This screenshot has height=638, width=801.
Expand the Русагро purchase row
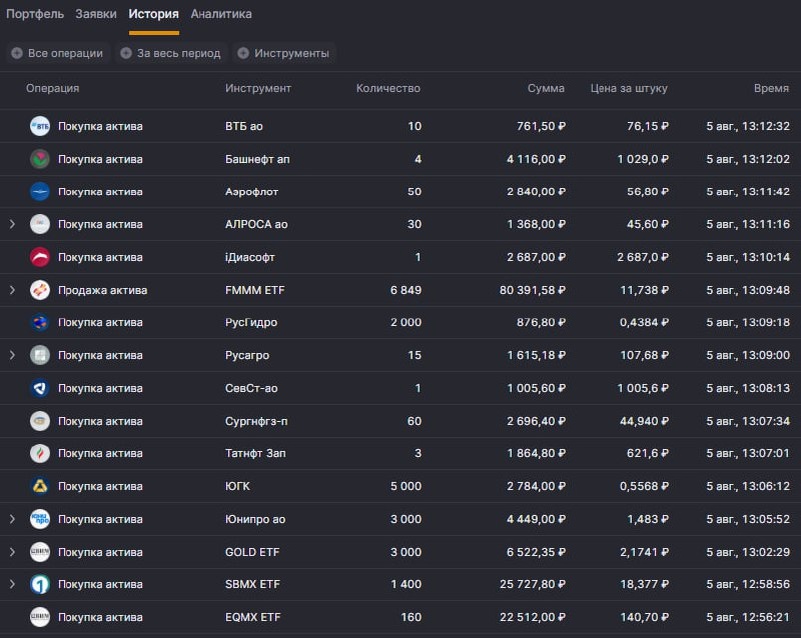pos(12,355)
